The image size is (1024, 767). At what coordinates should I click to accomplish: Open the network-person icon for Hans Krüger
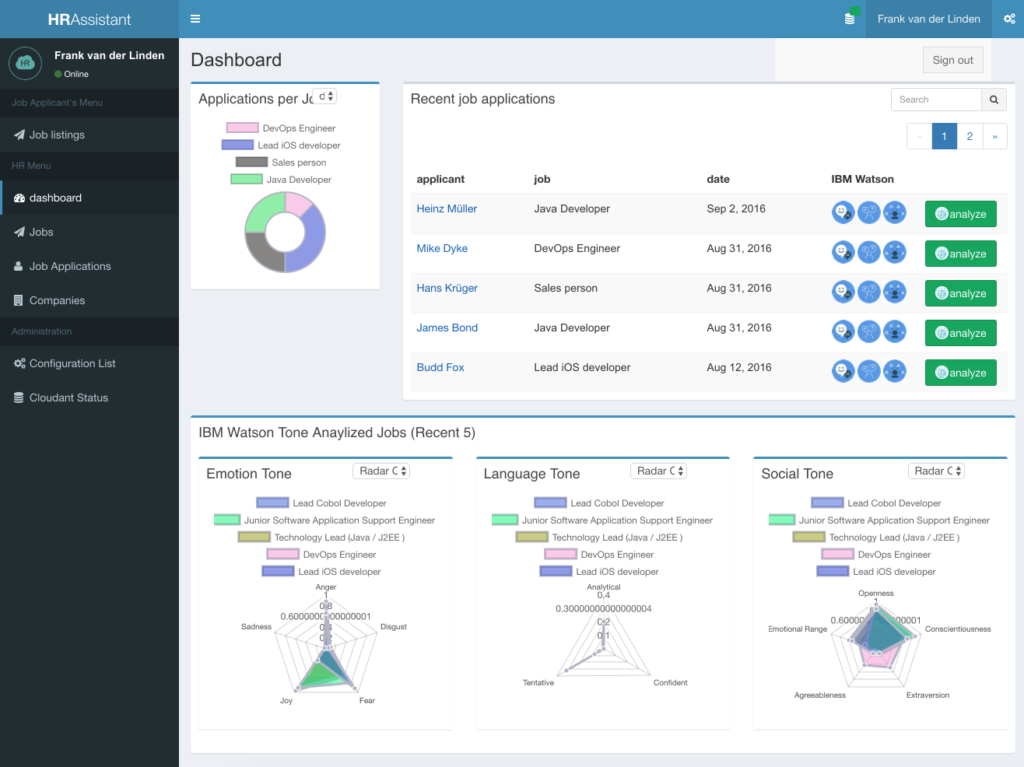pos(895,292)
